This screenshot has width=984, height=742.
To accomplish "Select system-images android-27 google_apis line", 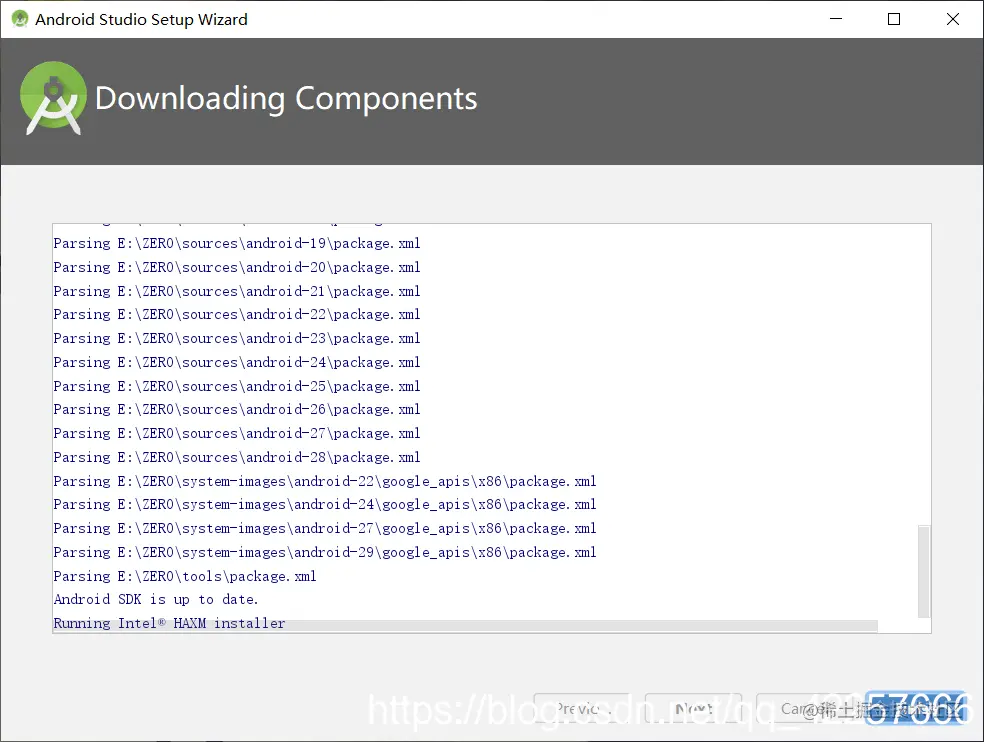I will point(324,529).
